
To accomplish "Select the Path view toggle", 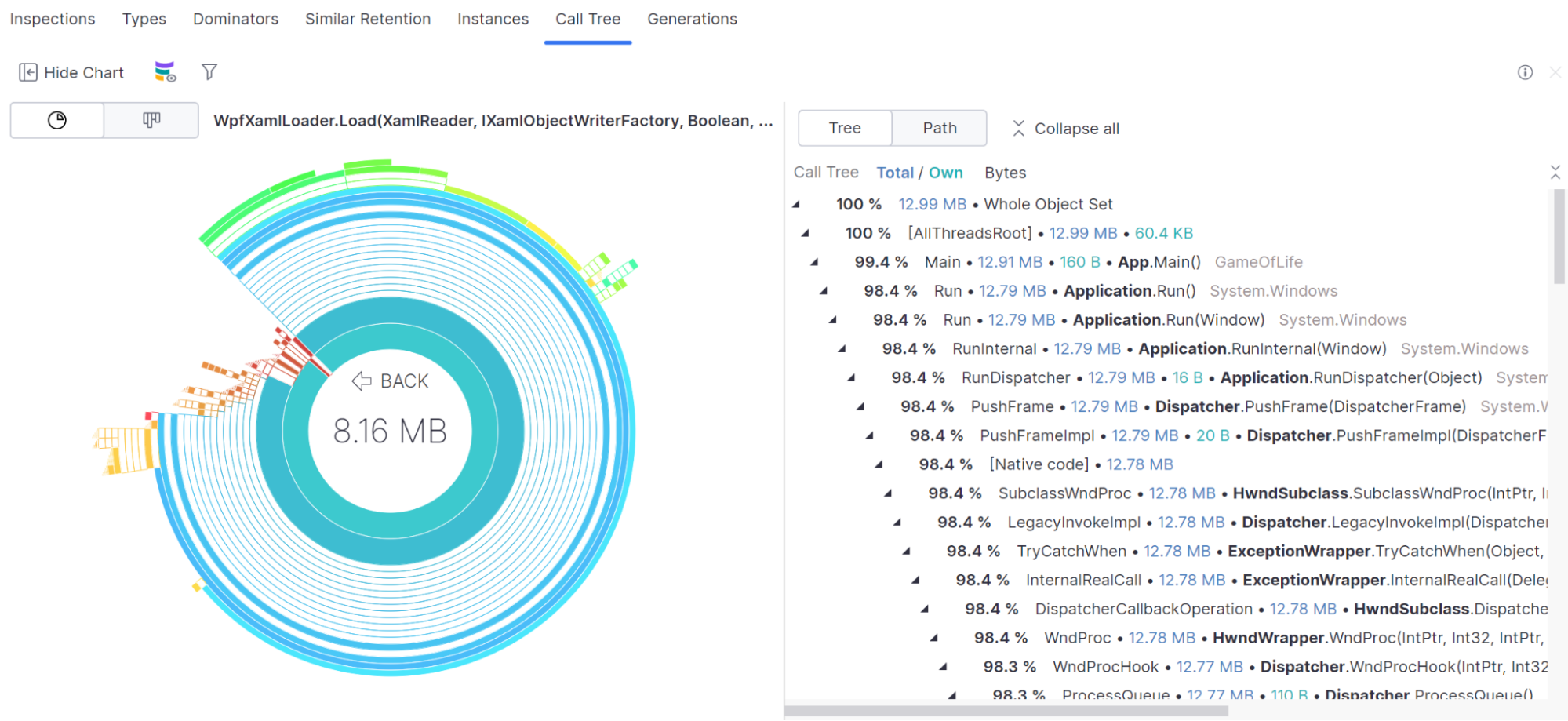I will pyautogui.click(x=939, y=128).
